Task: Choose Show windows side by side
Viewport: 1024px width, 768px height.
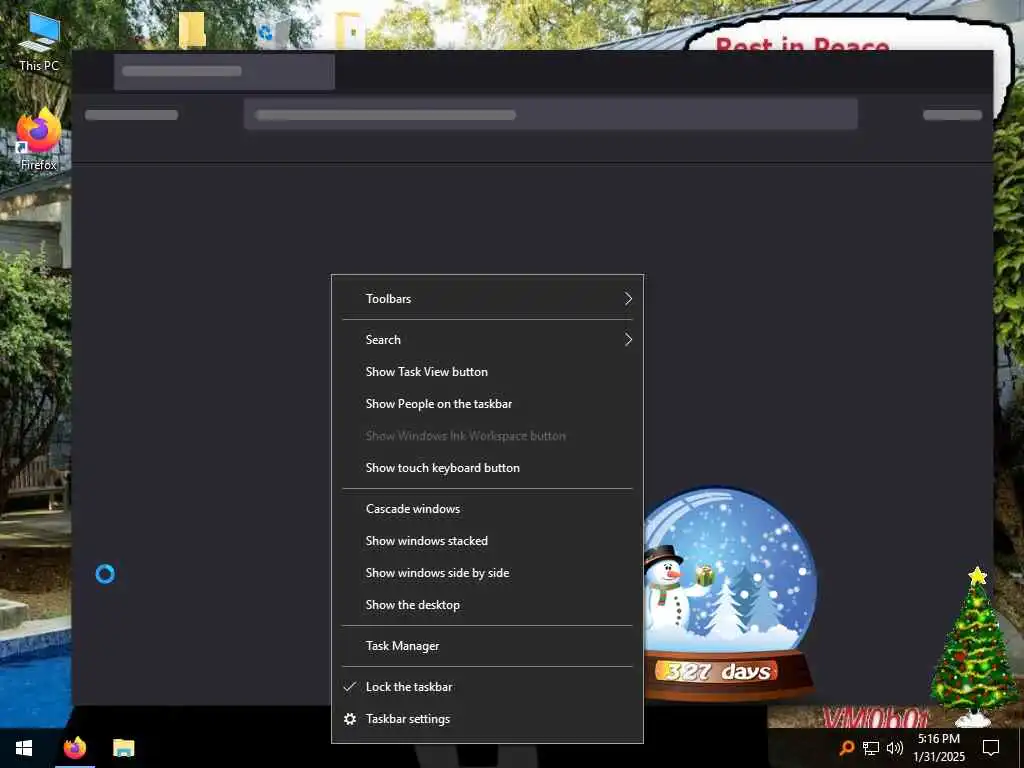Action: pos(487,573)
